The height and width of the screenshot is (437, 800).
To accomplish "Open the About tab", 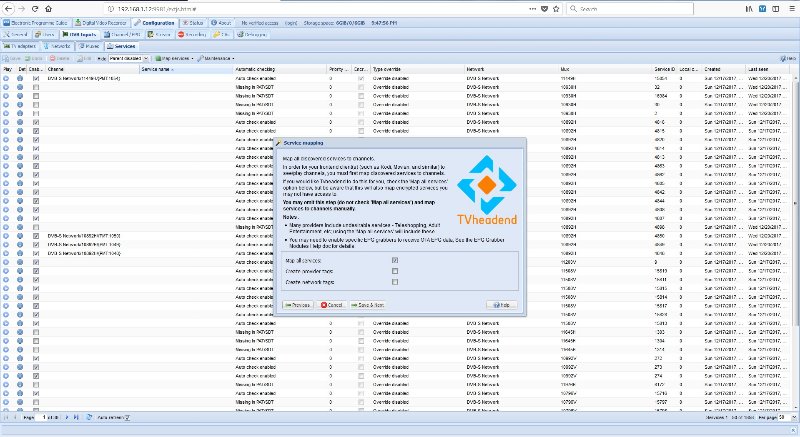I will (221, 23).
